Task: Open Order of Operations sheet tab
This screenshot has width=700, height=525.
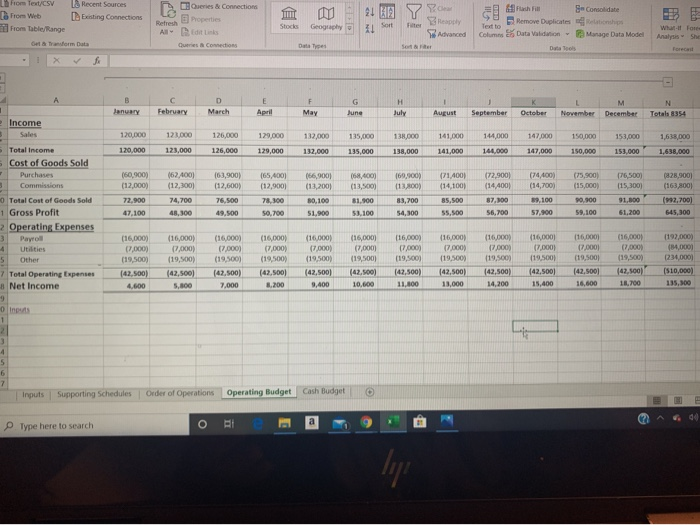Action: 180,393
